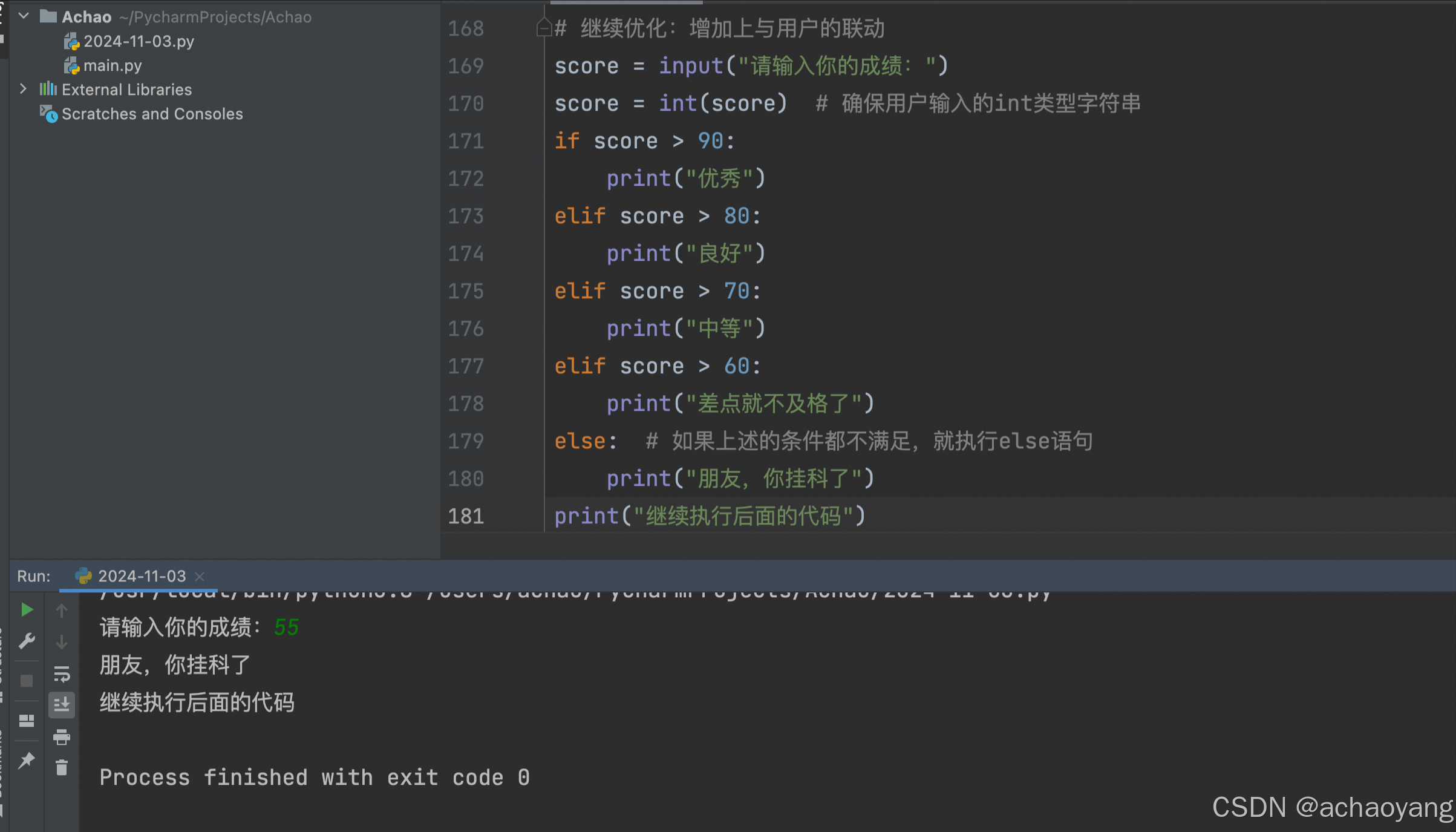The height and width of the screenshot is (832, 1456).
Task: Open main.py from the project tree
Action: (113, 65)
